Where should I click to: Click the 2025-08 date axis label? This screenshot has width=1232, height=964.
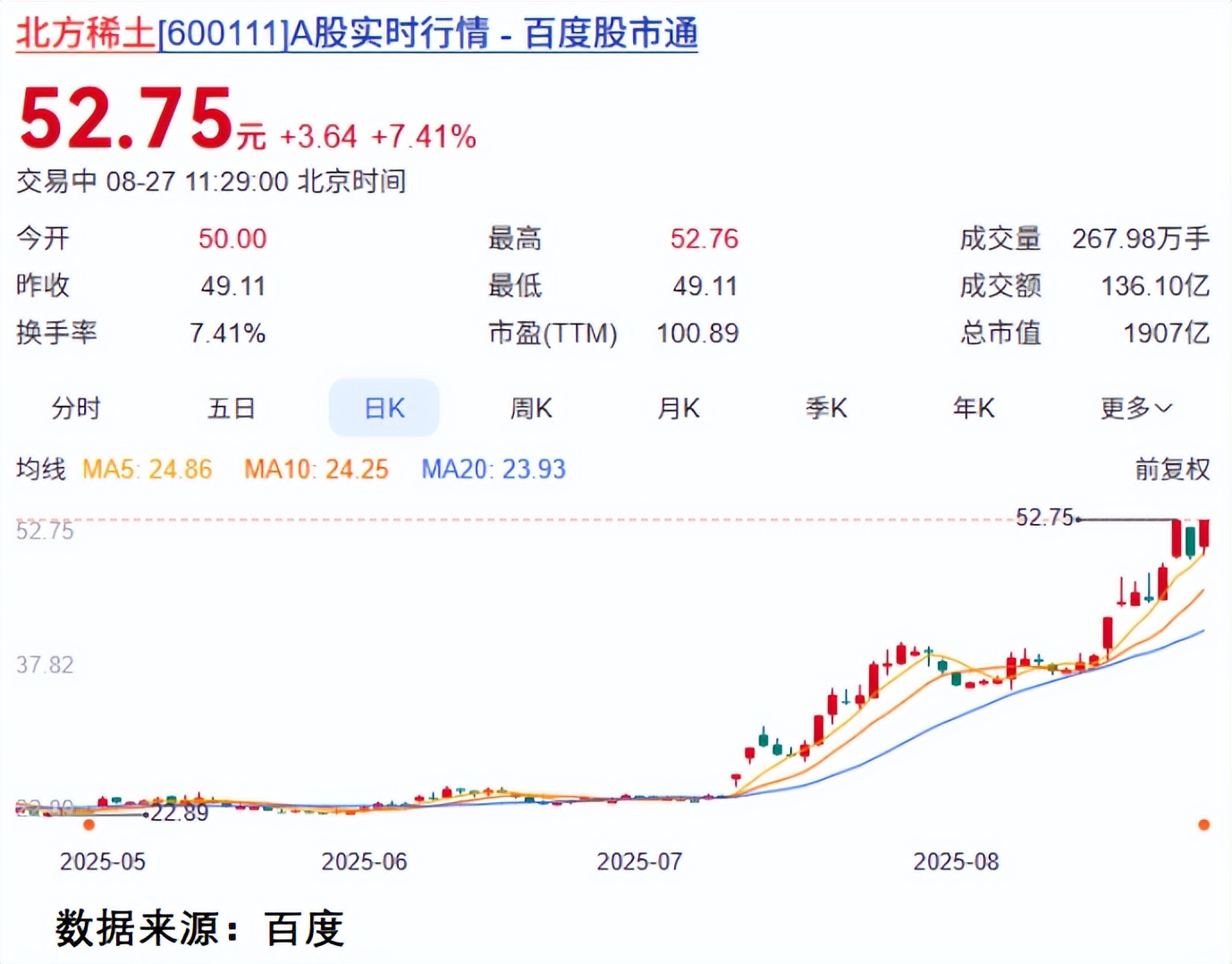[x=956, y=861]
